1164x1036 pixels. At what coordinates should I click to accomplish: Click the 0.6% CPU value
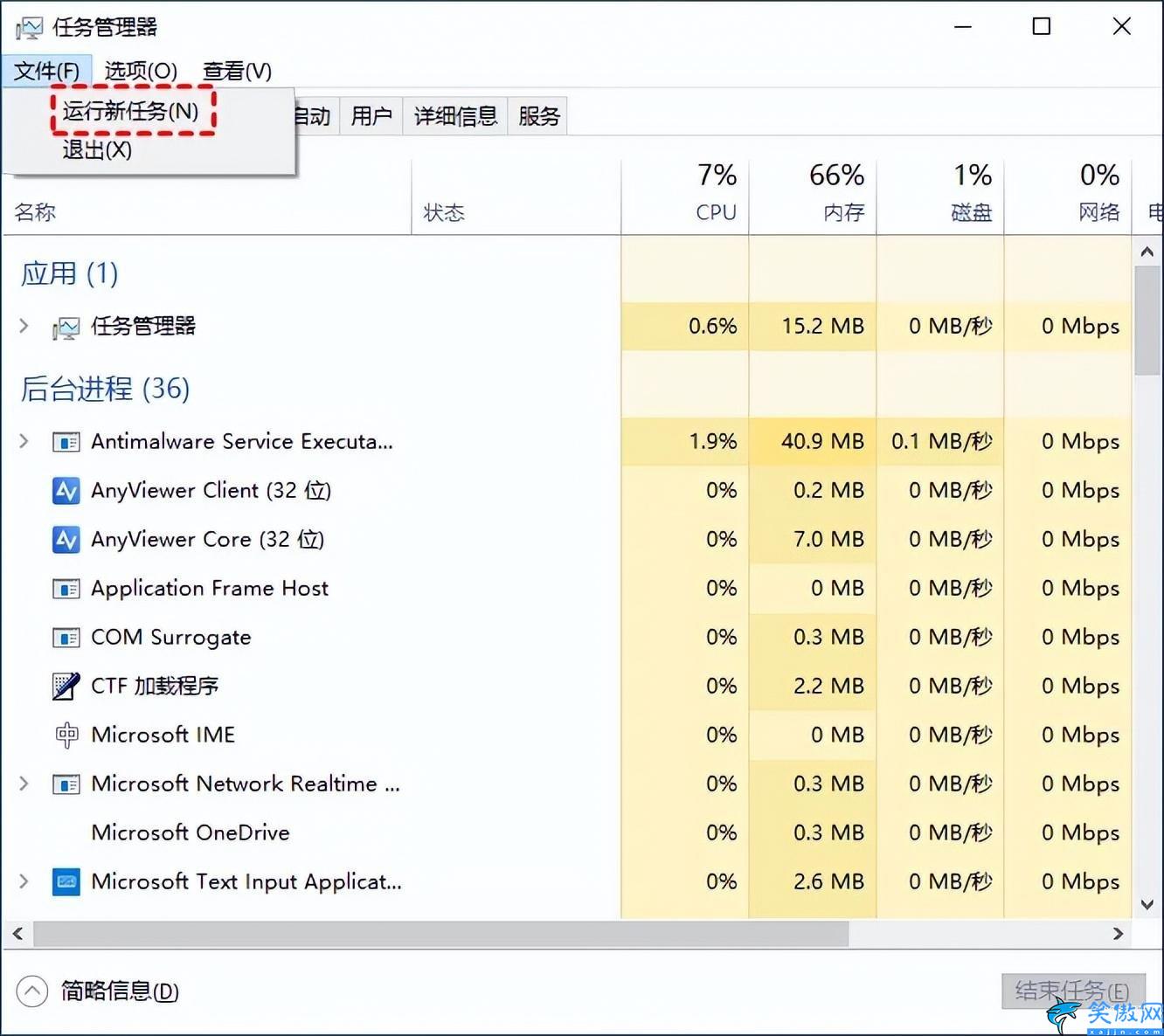point(713,327)
